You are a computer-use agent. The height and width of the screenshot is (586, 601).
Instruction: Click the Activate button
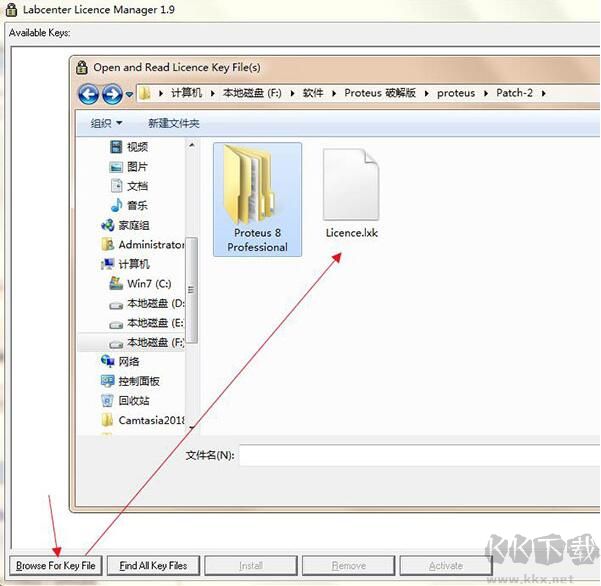click(446, 566)
